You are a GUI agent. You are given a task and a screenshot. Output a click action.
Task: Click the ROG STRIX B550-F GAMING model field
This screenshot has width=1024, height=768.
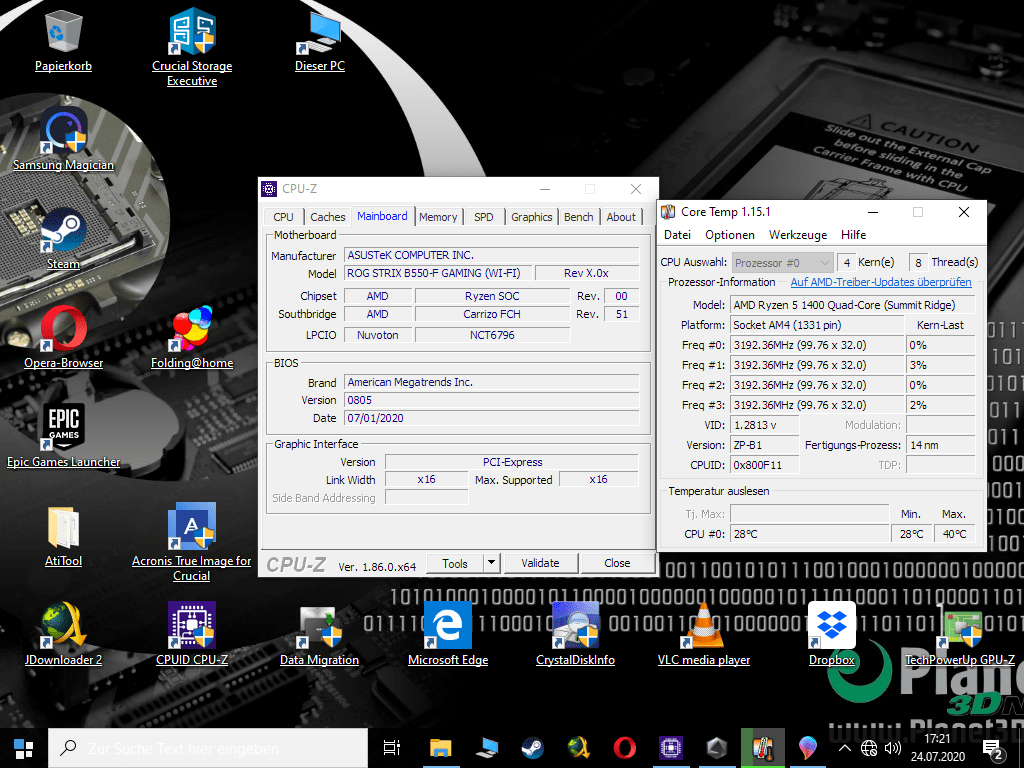pyautogui.click(x=438, y=273)
